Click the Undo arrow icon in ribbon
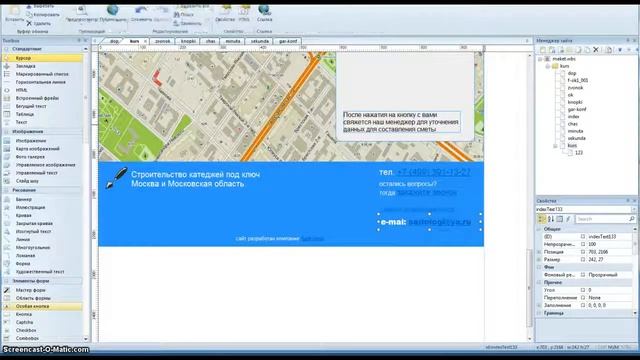640x360 pixels. tap(141, 12)
